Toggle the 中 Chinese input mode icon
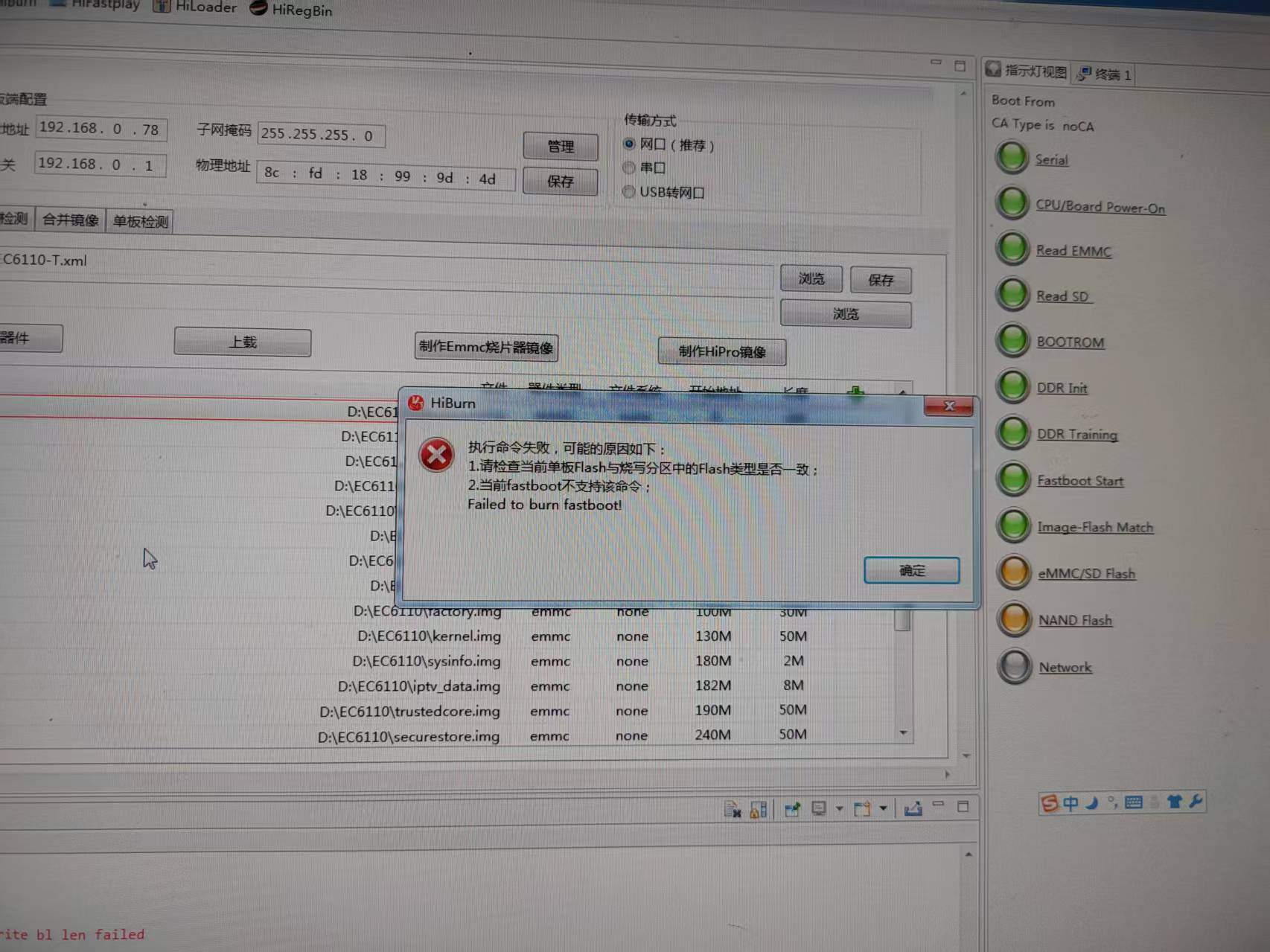 pos(1070,802)
